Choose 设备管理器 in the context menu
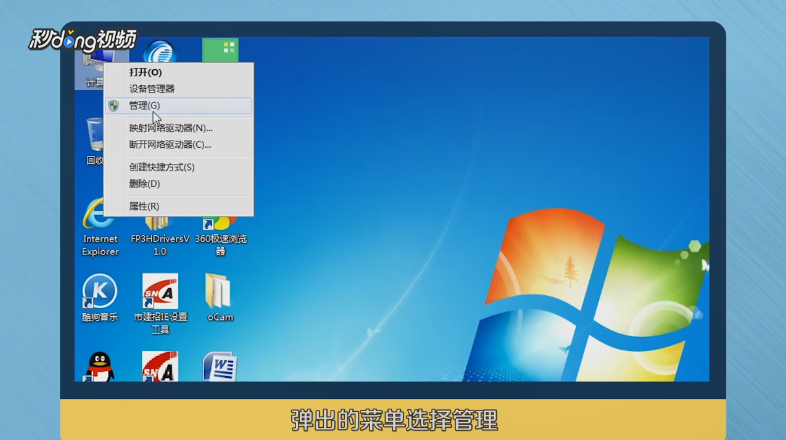The width and height of the screenshot is (786, 440). pyautogui.click(x=178, y=89)
